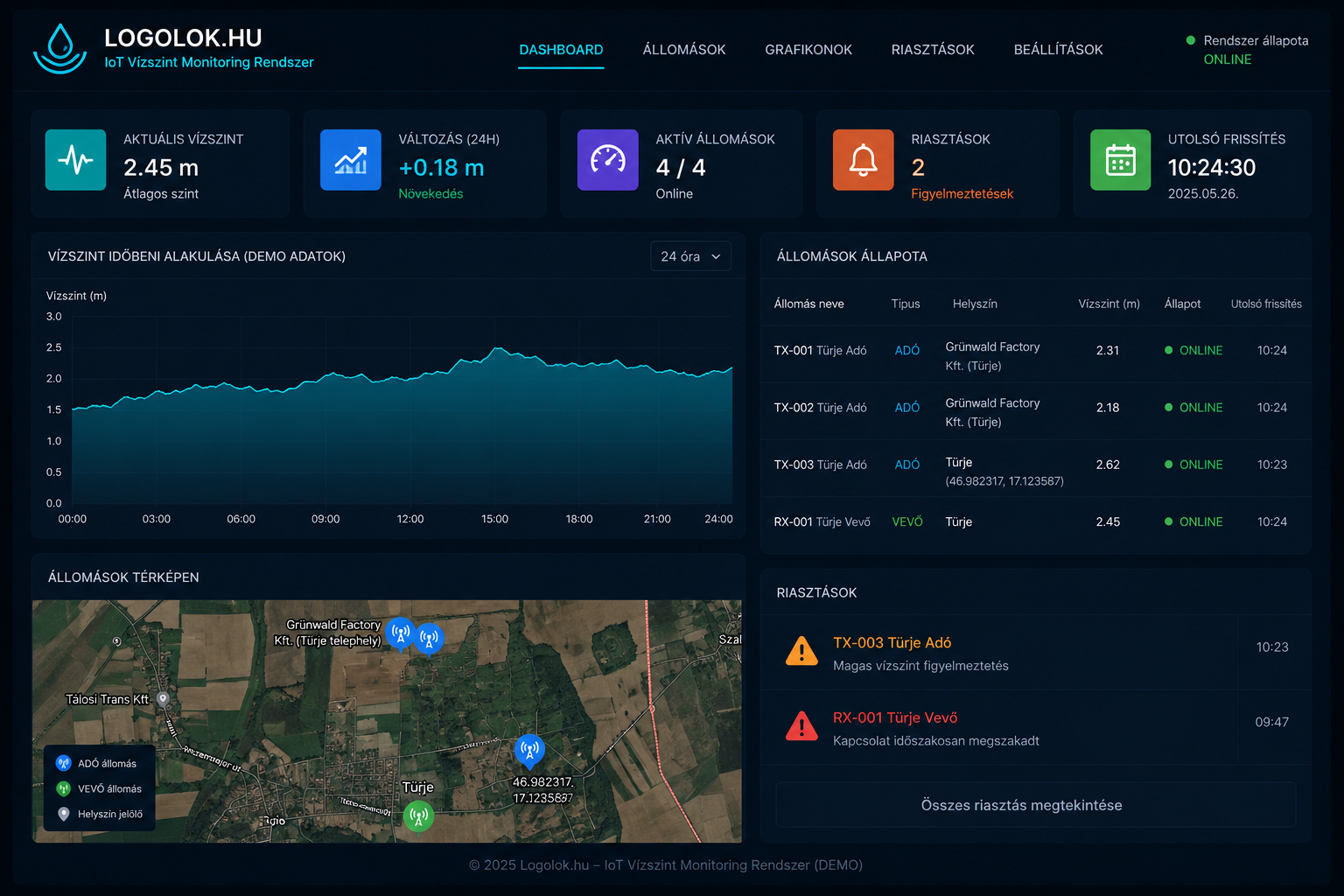The image size is (1344, 896).
Task: Click the blue trend chart icon
Action: [351, 160]
